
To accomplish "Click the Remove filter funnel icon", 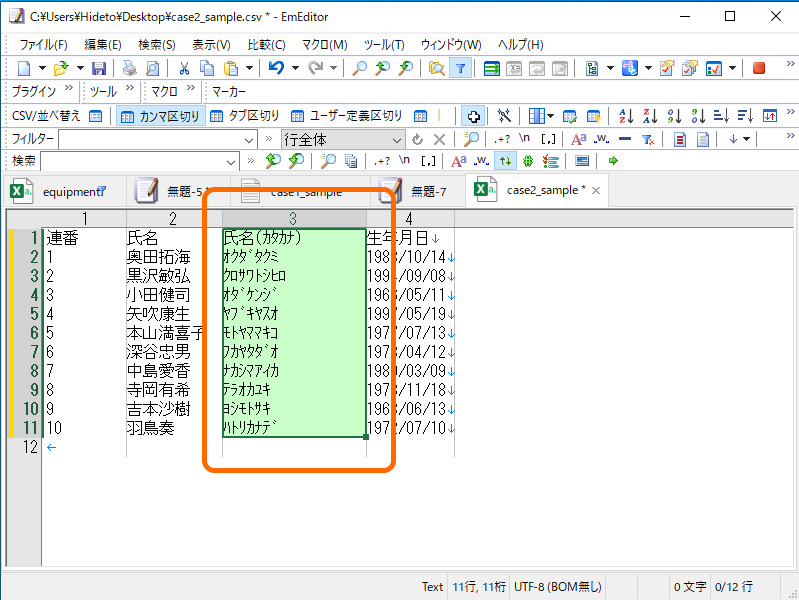I will (x=648, y=139).
